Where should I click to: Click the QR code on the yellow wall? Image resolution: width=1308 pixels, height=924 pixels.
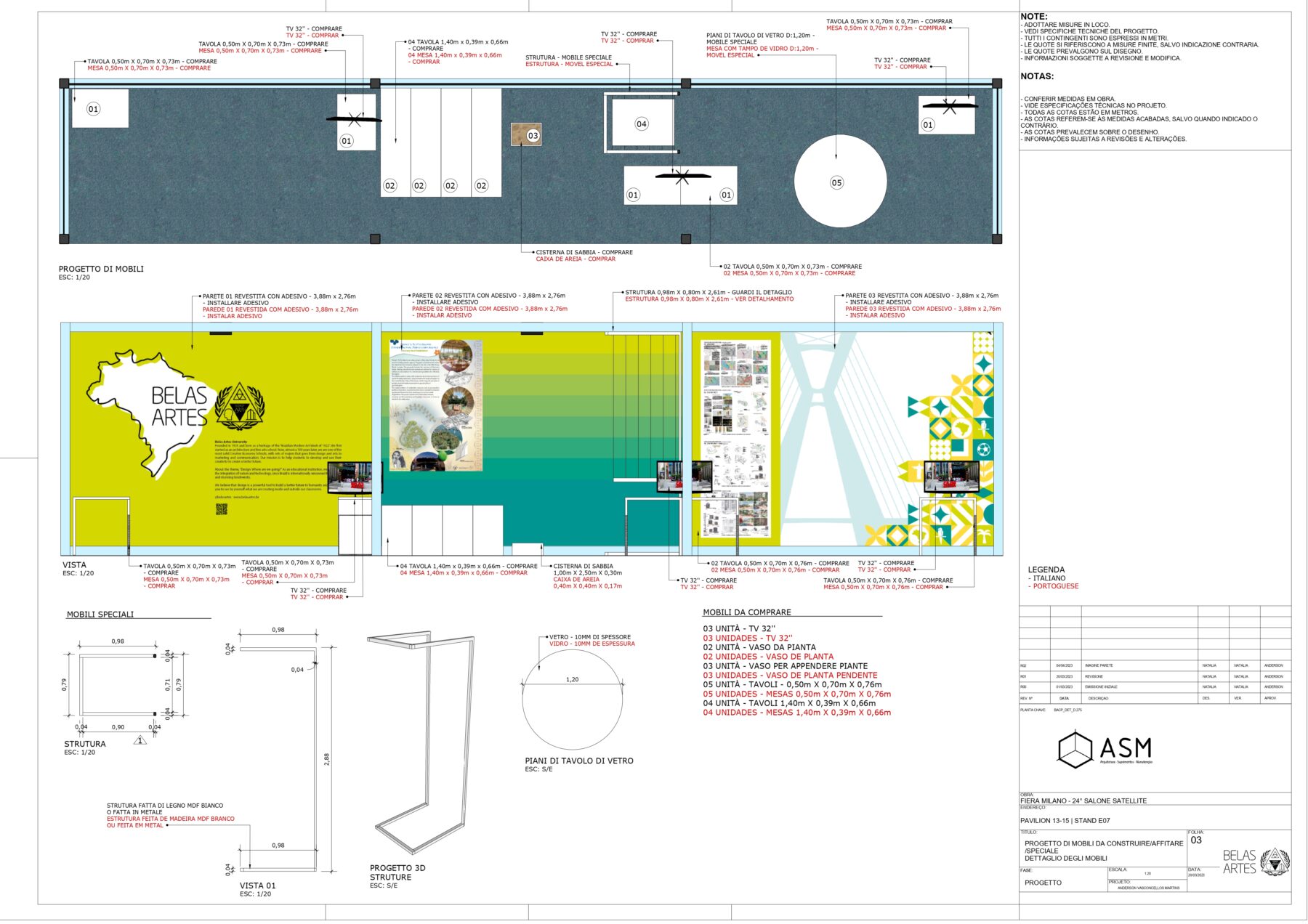point(222,509)
